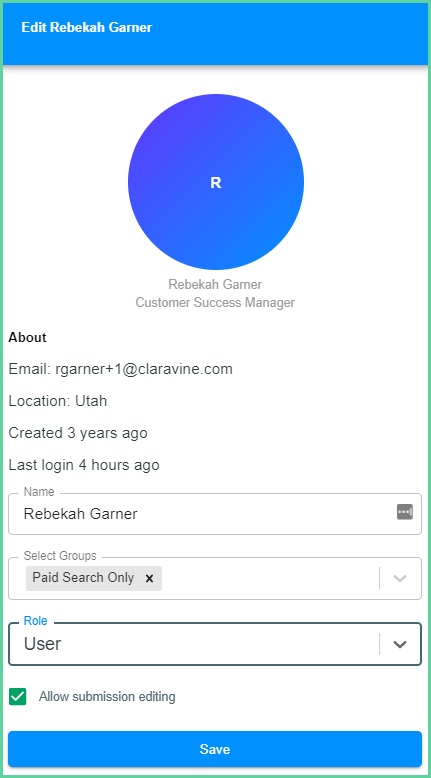
Task: Click the User value in Role field
Action: (x=43, y=644)
